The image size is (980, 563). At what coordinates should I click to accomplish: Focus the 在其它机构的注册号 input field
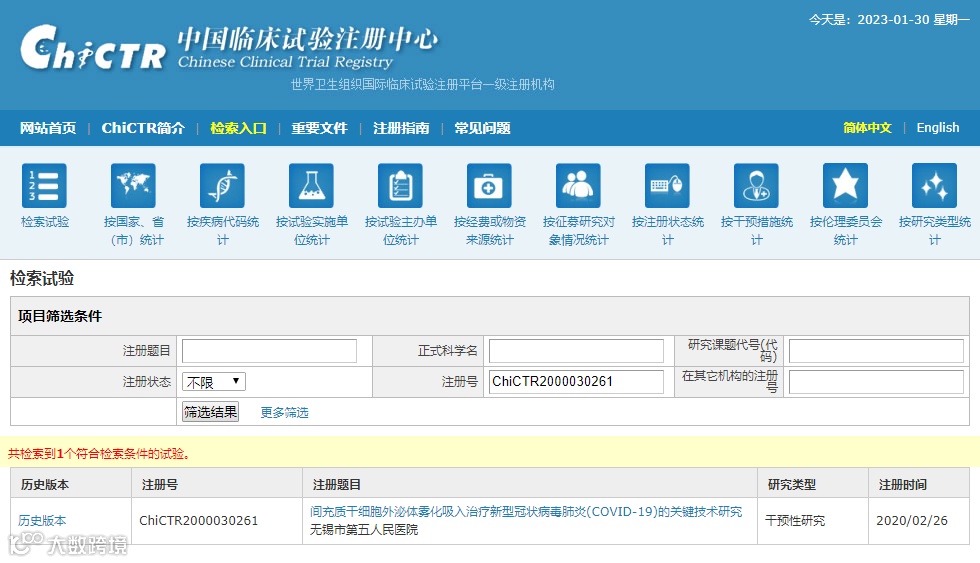(876, 382)
